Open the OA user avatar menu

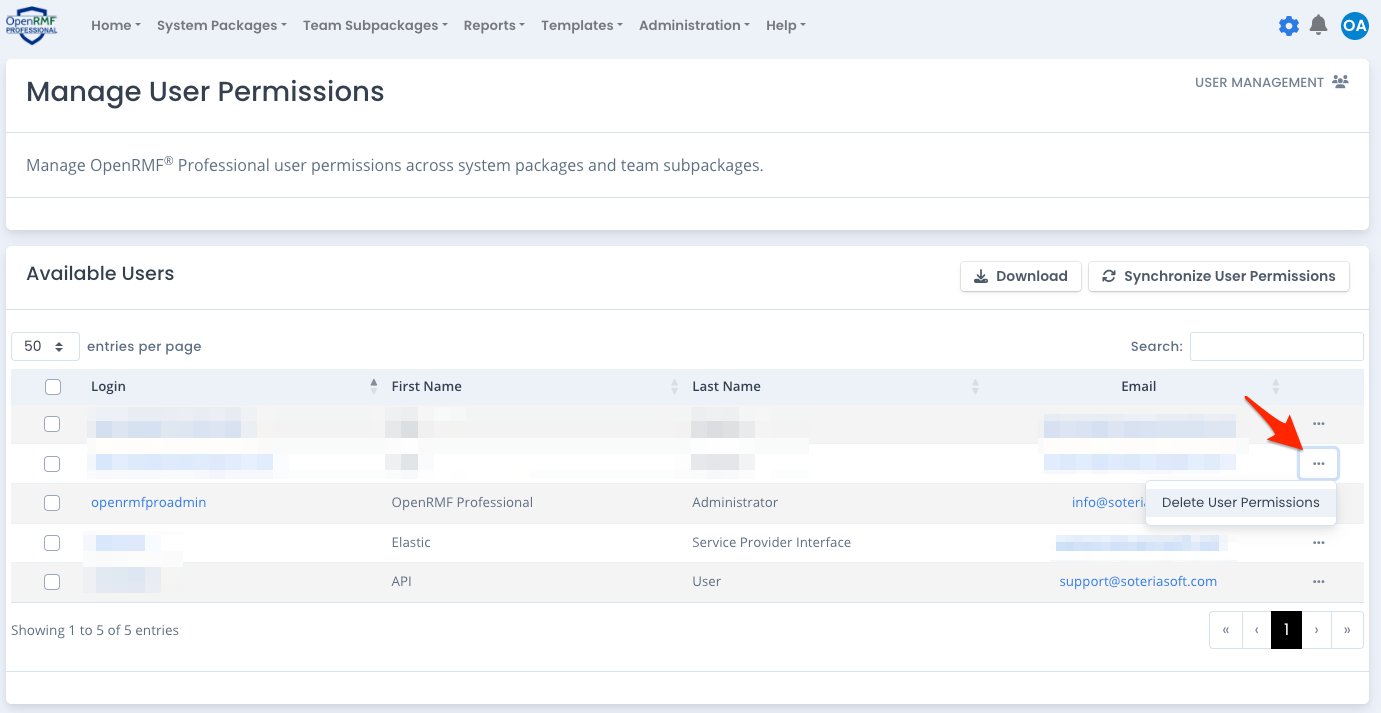point(1354,26)
